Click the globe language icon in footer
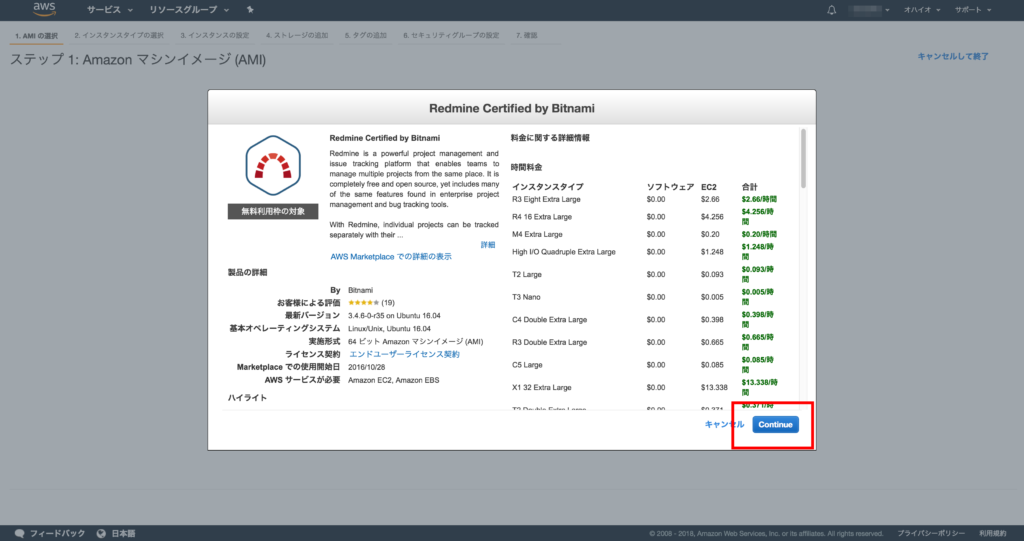The width and height of the screenshot is (1024, 541). click(x=101, y=533)
